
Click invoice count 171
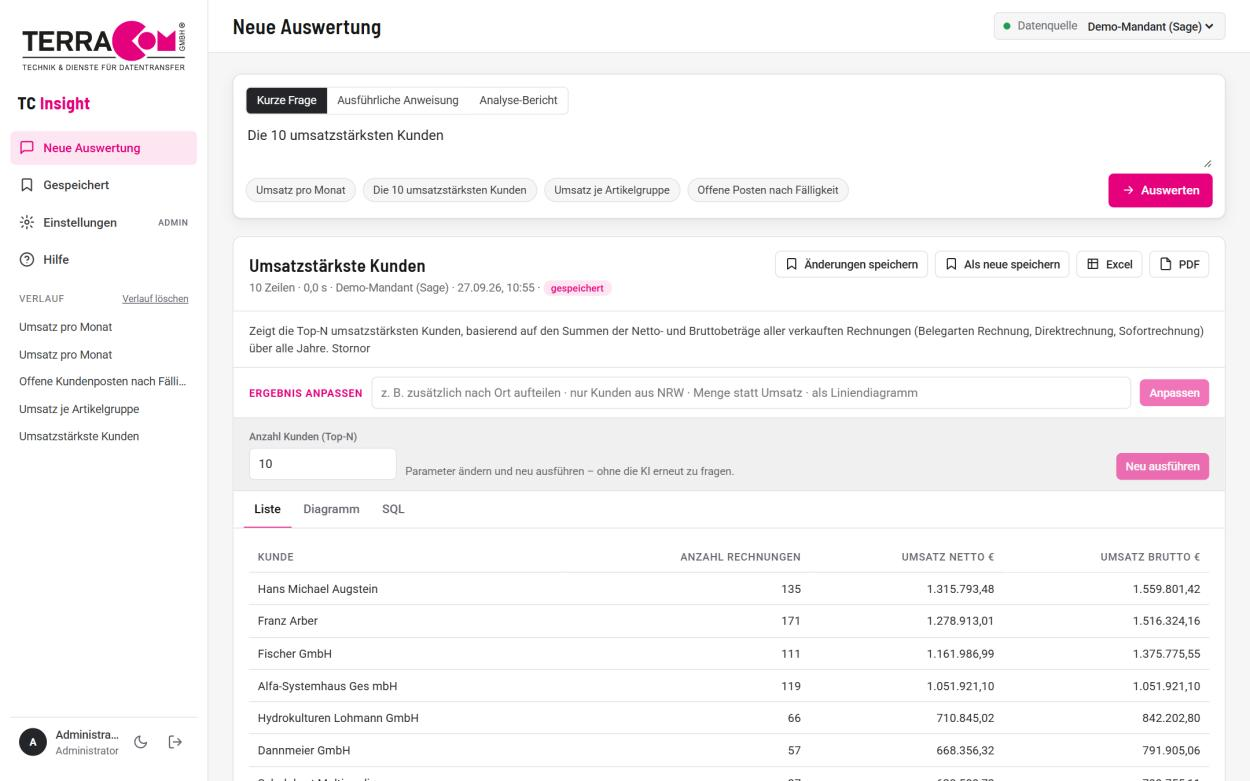[791, 621]
